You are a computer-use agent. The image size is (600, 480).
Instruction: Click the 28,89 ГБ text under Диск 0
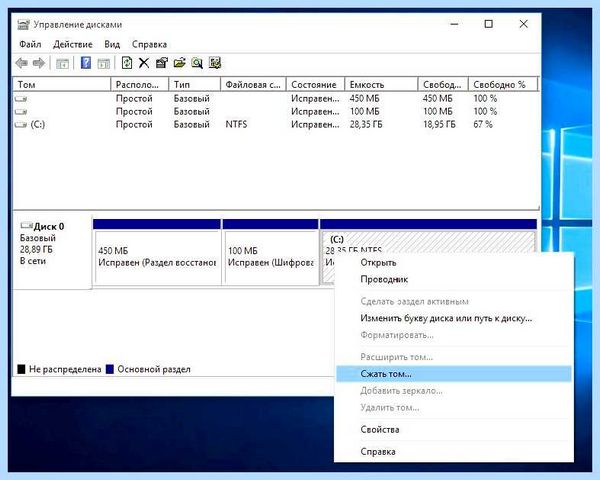(36, 250)
